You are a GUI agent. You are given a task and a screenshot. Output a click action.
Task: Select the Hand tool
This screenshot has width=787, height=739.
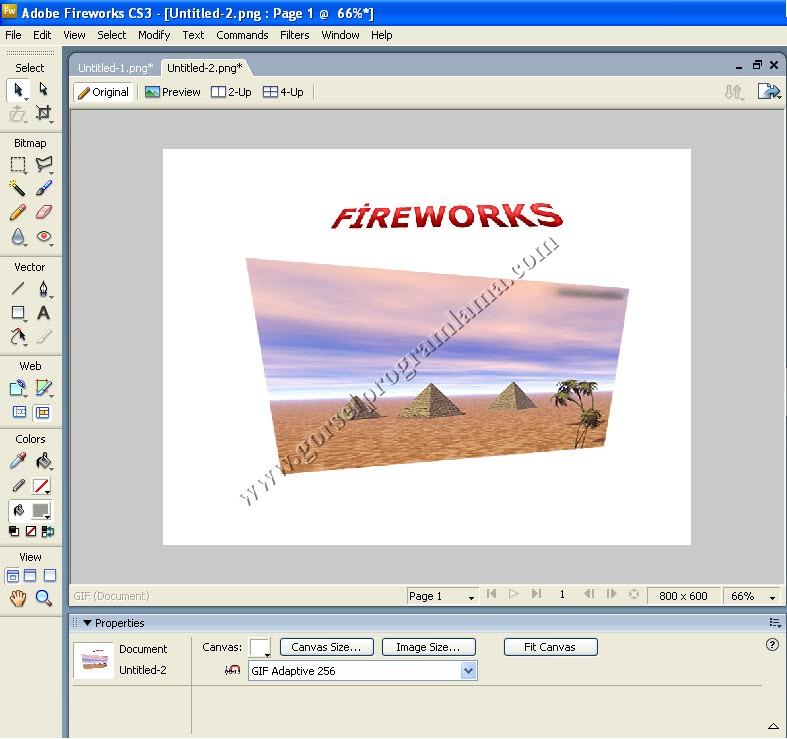(17, 598)
